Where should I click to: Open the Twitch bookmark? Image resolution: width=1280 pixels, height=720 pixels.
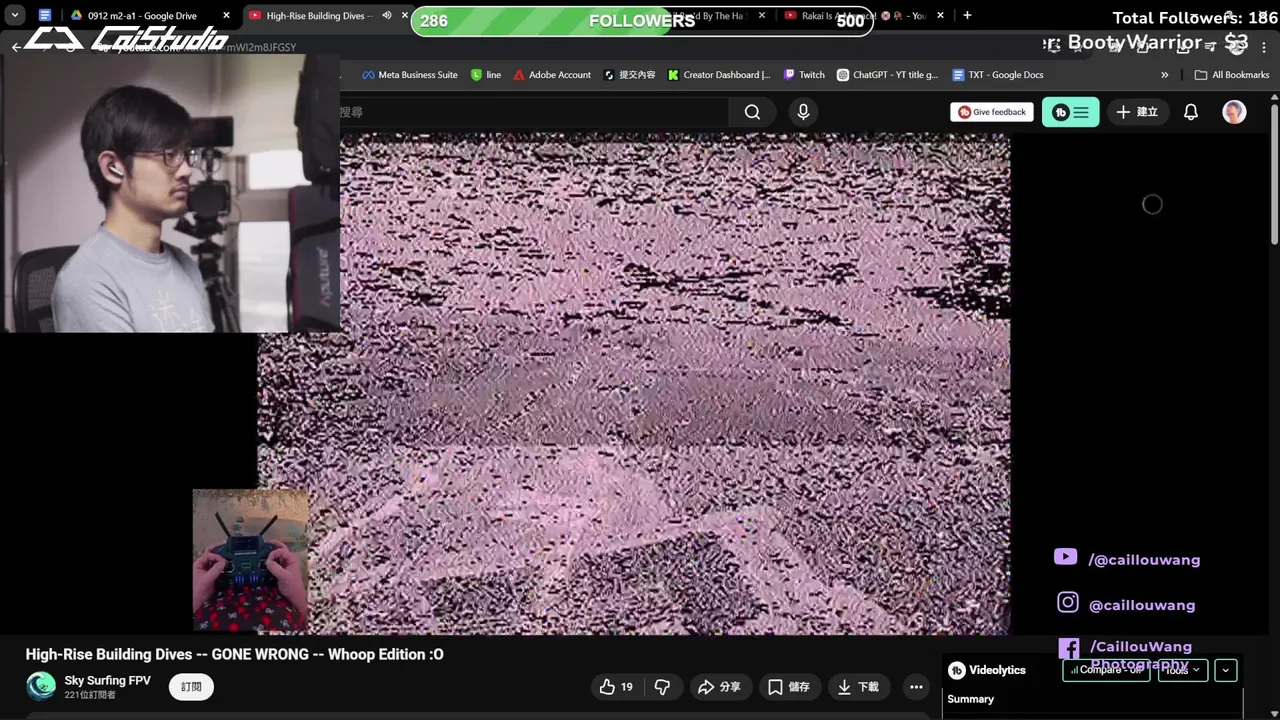804,75
